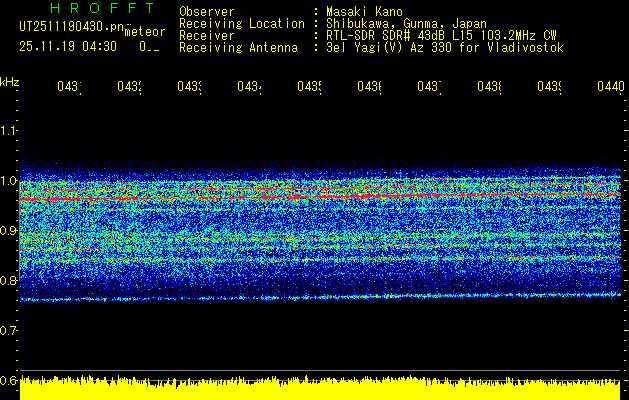
Task: Click the "Receiver" field label
Action: tap(207, 36)
